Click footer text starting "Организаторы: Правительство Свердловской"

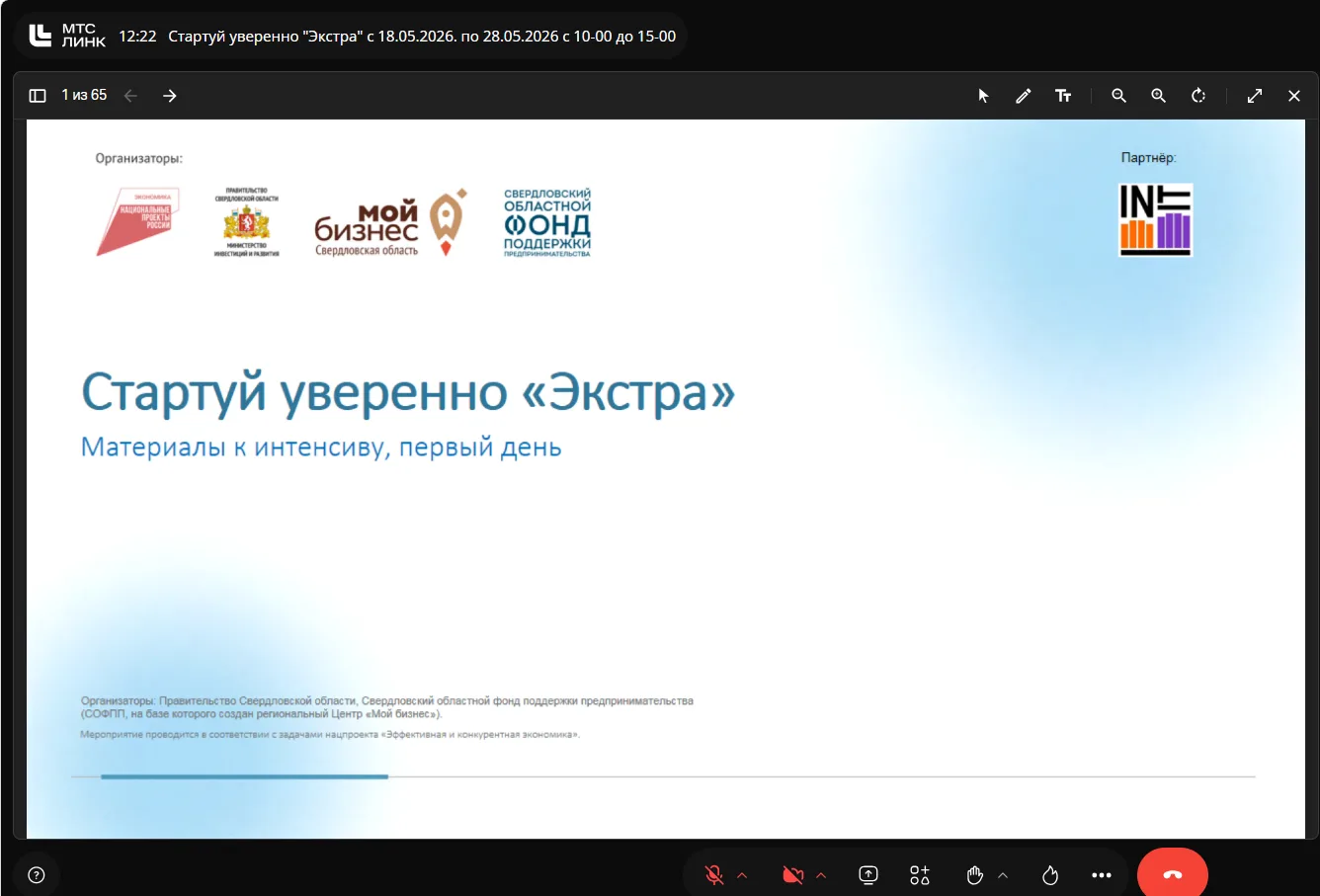[x=387, y=707]
